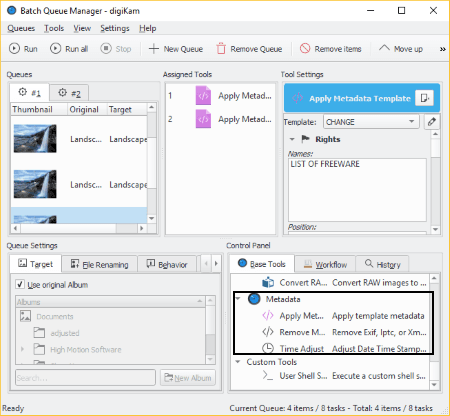Open the View menu
The height and width of the screenshot is (416, 450).
(x=82, y=28)
